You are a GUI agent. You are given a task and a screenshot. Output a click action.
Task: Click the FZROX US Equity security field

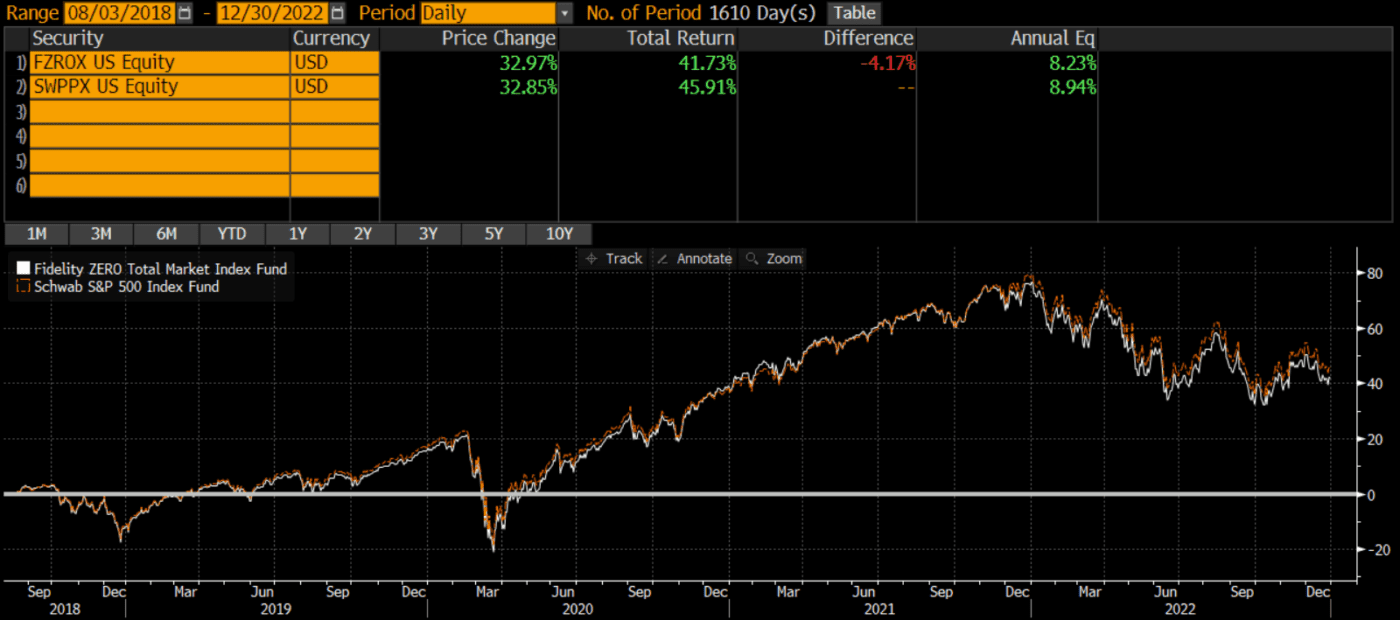[159, 63]
